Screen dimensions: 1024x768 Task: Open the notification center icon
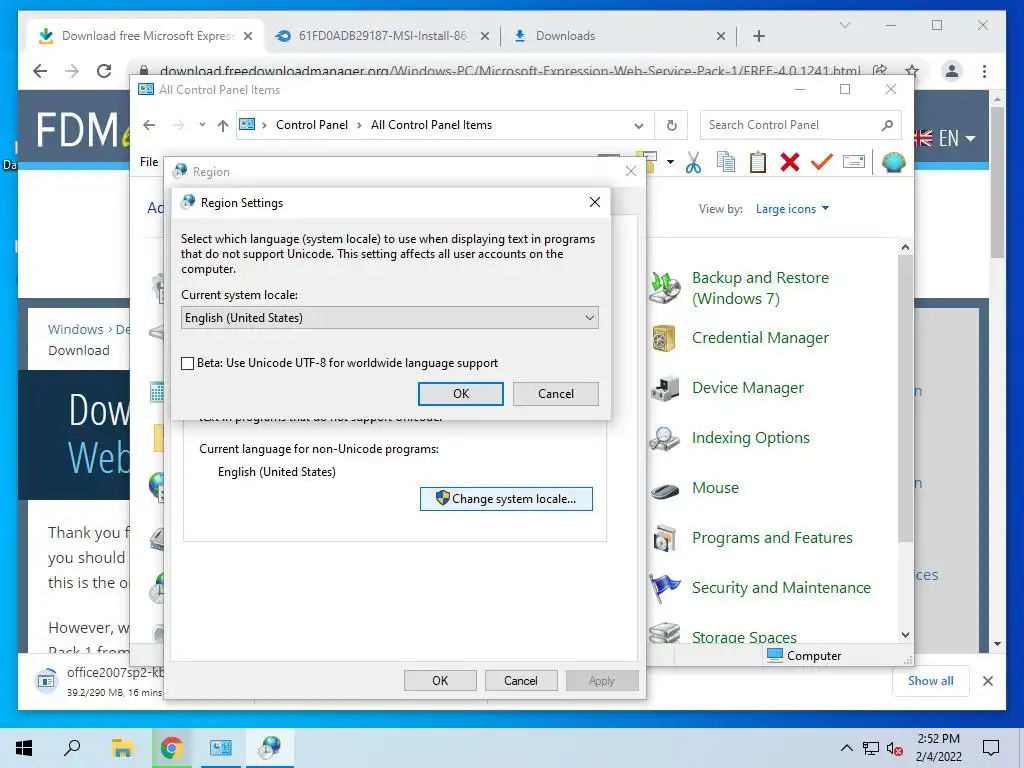pos(991,748)
